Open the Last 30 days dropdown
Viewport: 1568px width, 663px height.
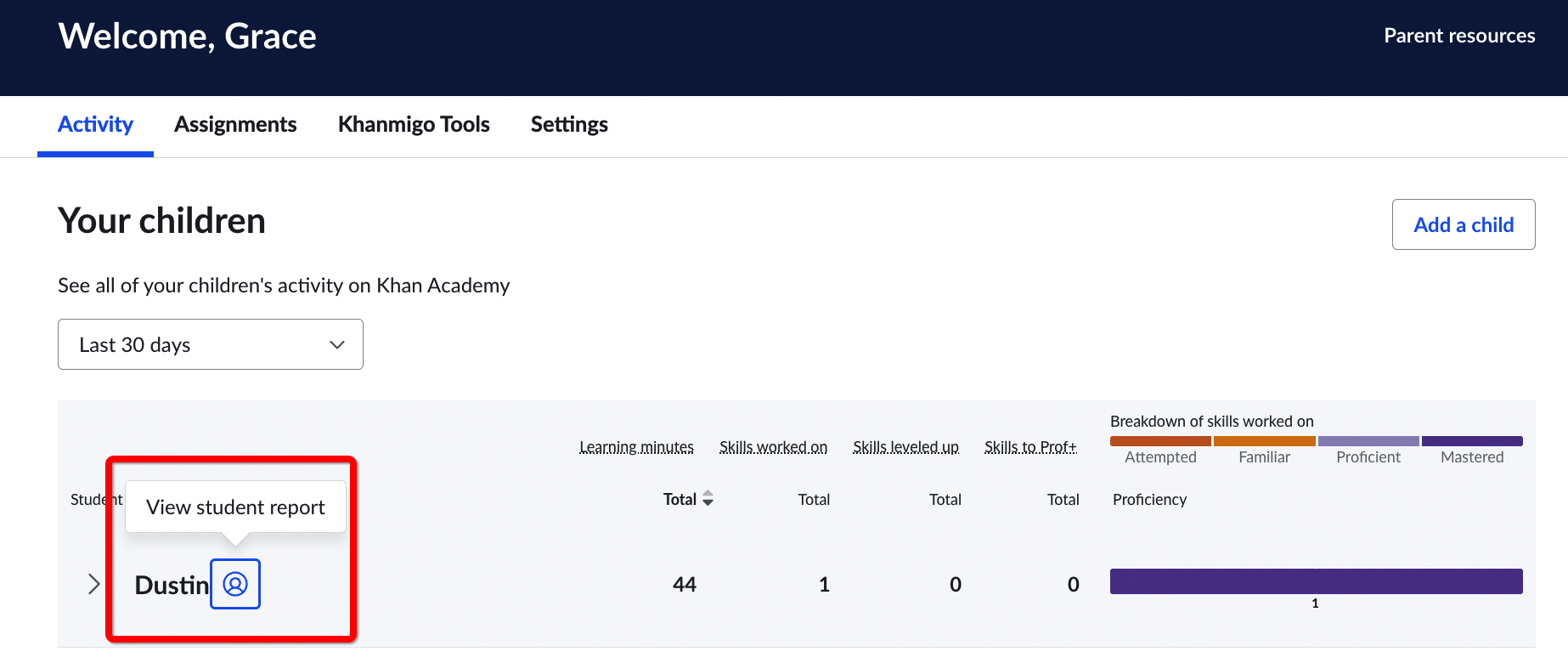pyautogui.click(x=211, y=344)
